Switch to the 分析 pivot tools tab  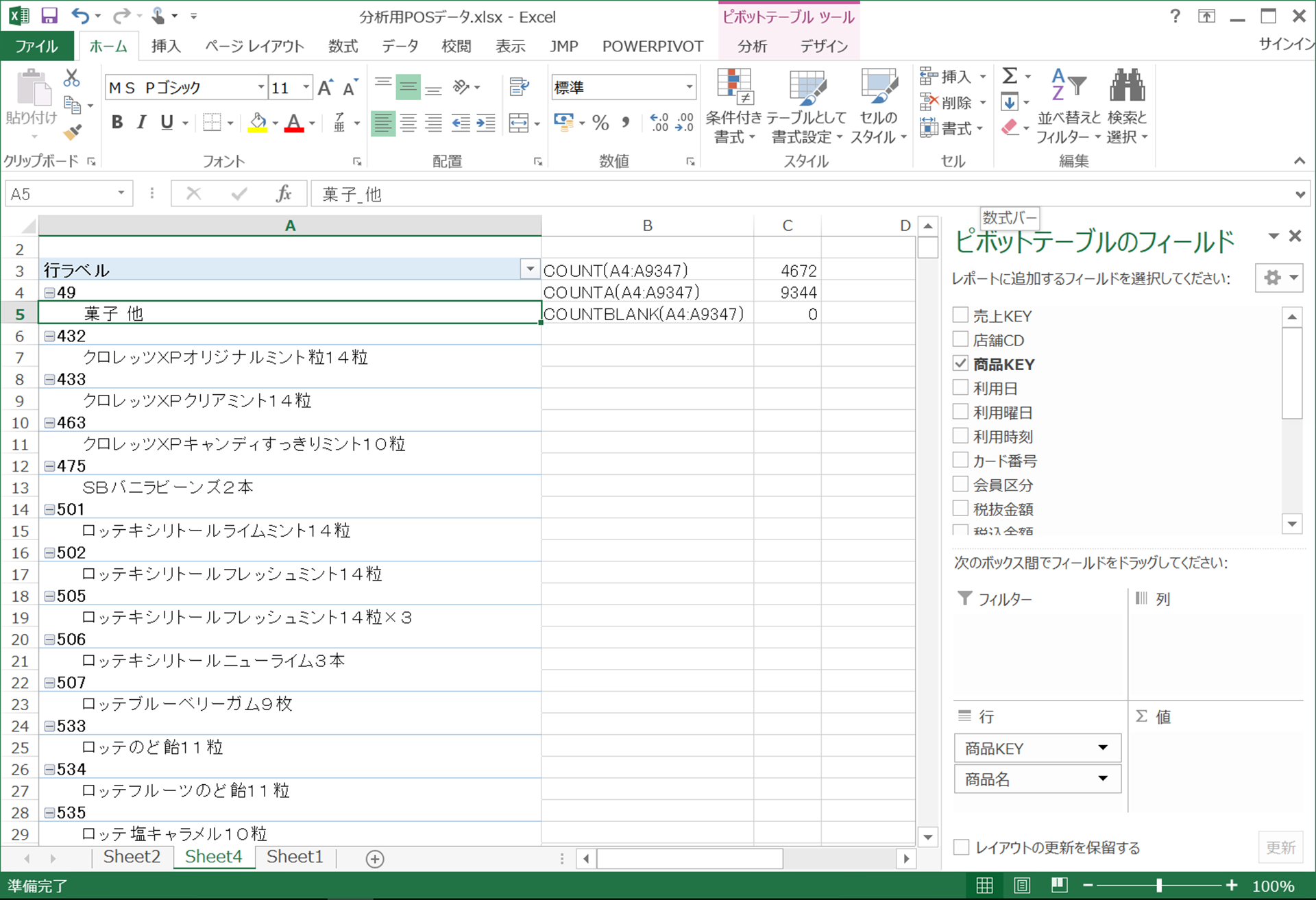tap(752, 46)
